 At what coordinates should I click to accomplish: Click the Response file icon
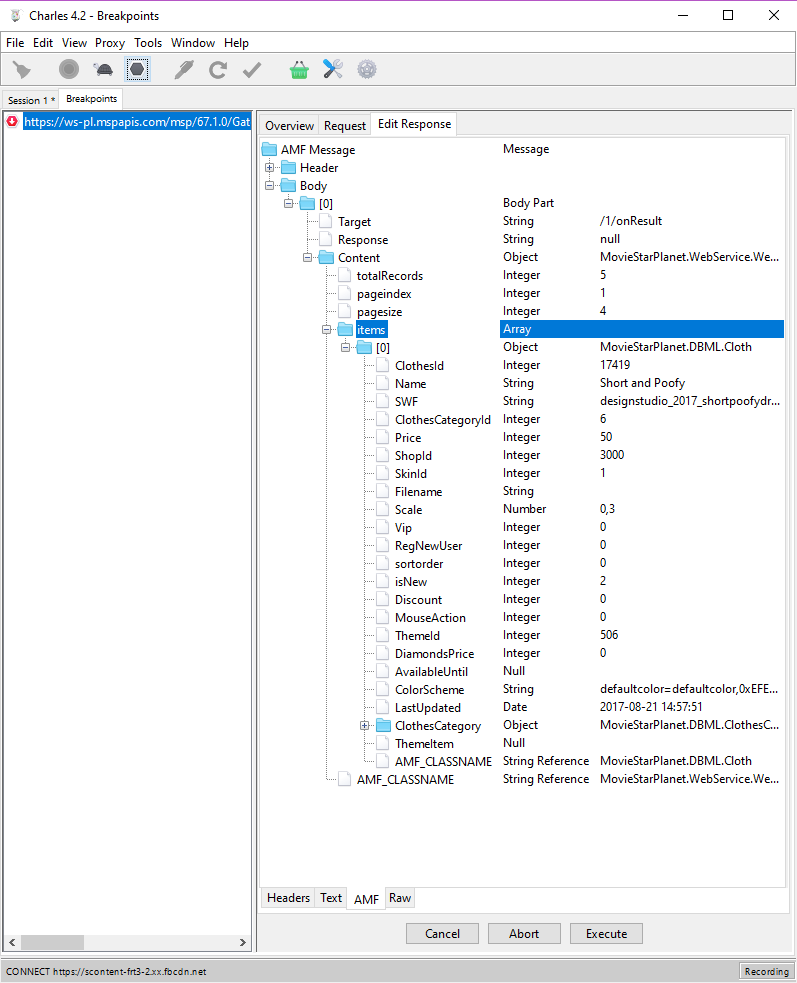pos(325,239)
